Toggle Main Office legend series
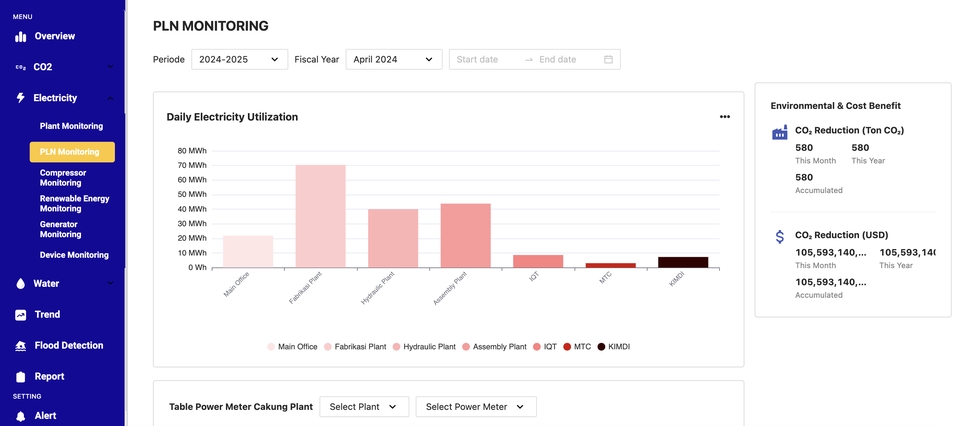 [x=293, y=346]
